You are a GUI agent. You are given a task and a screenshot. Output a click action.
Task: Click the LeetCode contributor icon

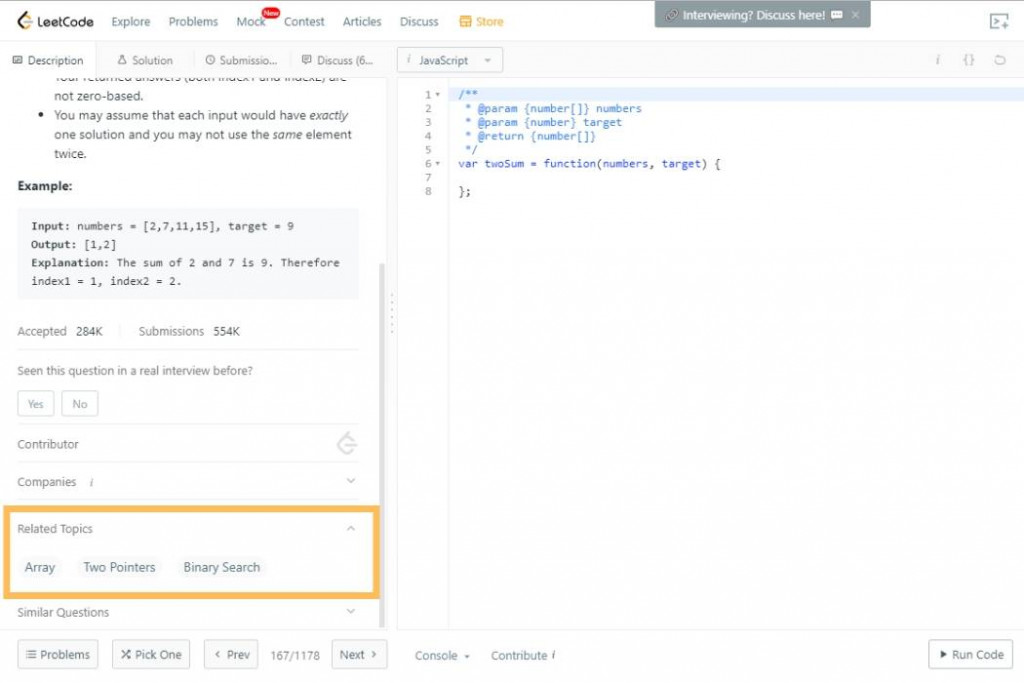click(x=347, y=443)
